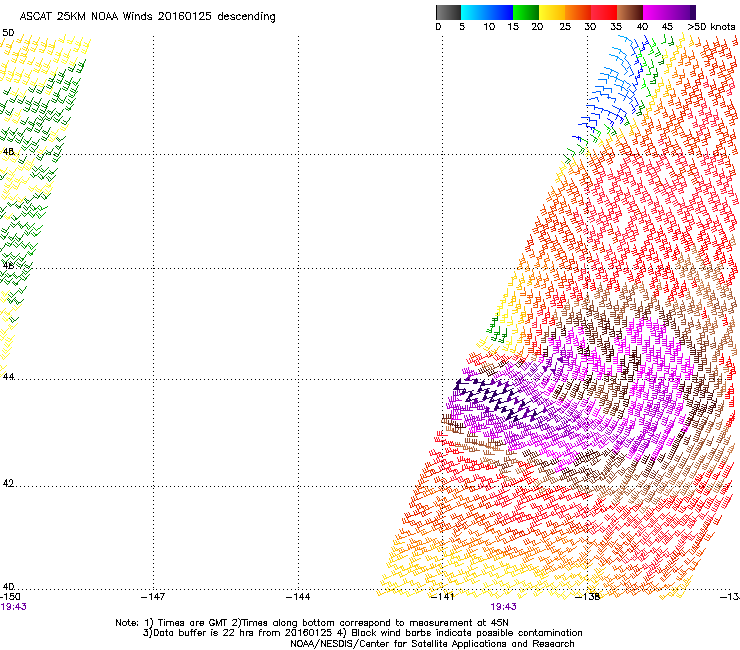Viewport: 740px width, 650px height.
Task: Click the longitude label '-150'
Action: pos(10,597)
